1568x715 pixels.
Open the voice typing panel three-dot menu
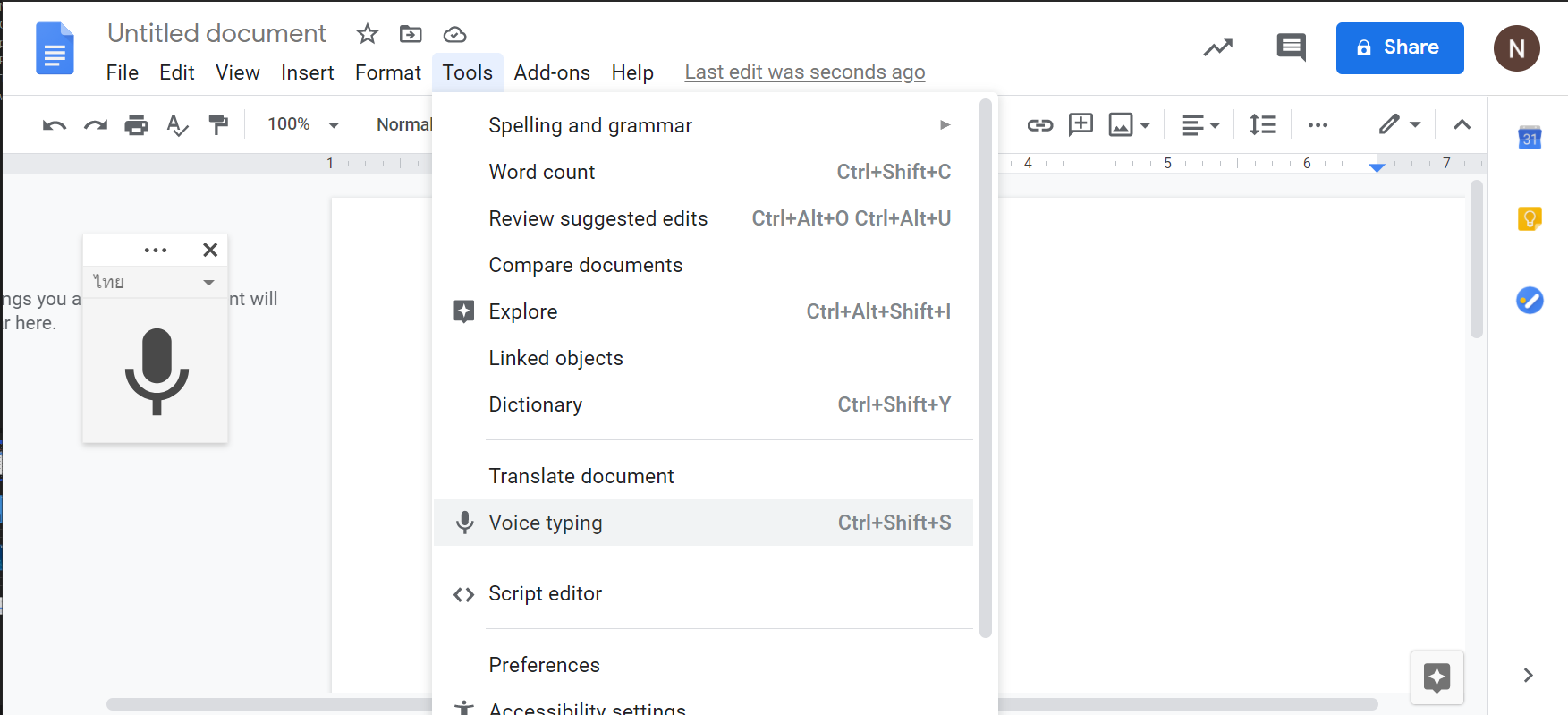(156, 250)
